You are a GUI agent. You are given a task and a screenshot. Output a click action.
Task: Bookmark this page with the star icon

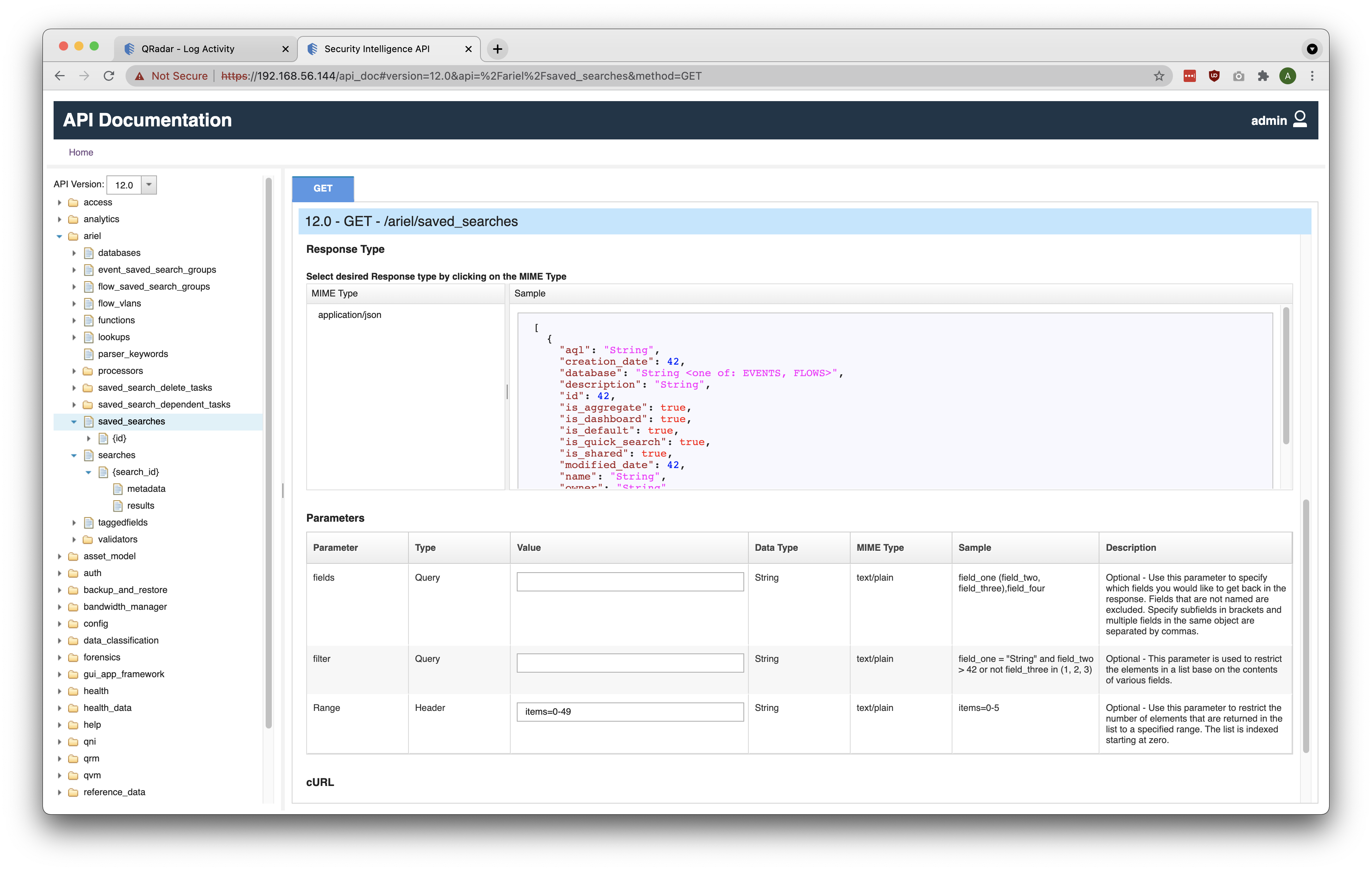click(1159, 76)
